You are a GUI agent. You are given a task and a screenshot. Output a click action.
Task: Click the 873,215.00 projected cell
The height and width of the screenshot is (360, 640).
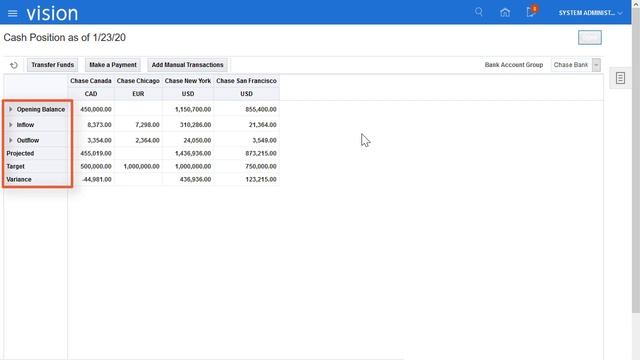[247, 153]
